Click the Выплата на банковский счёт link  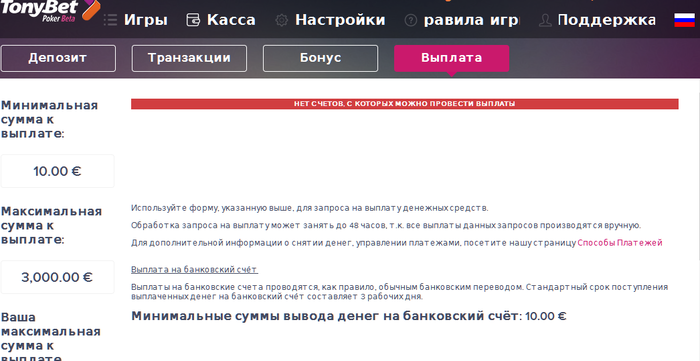[194, 270]
